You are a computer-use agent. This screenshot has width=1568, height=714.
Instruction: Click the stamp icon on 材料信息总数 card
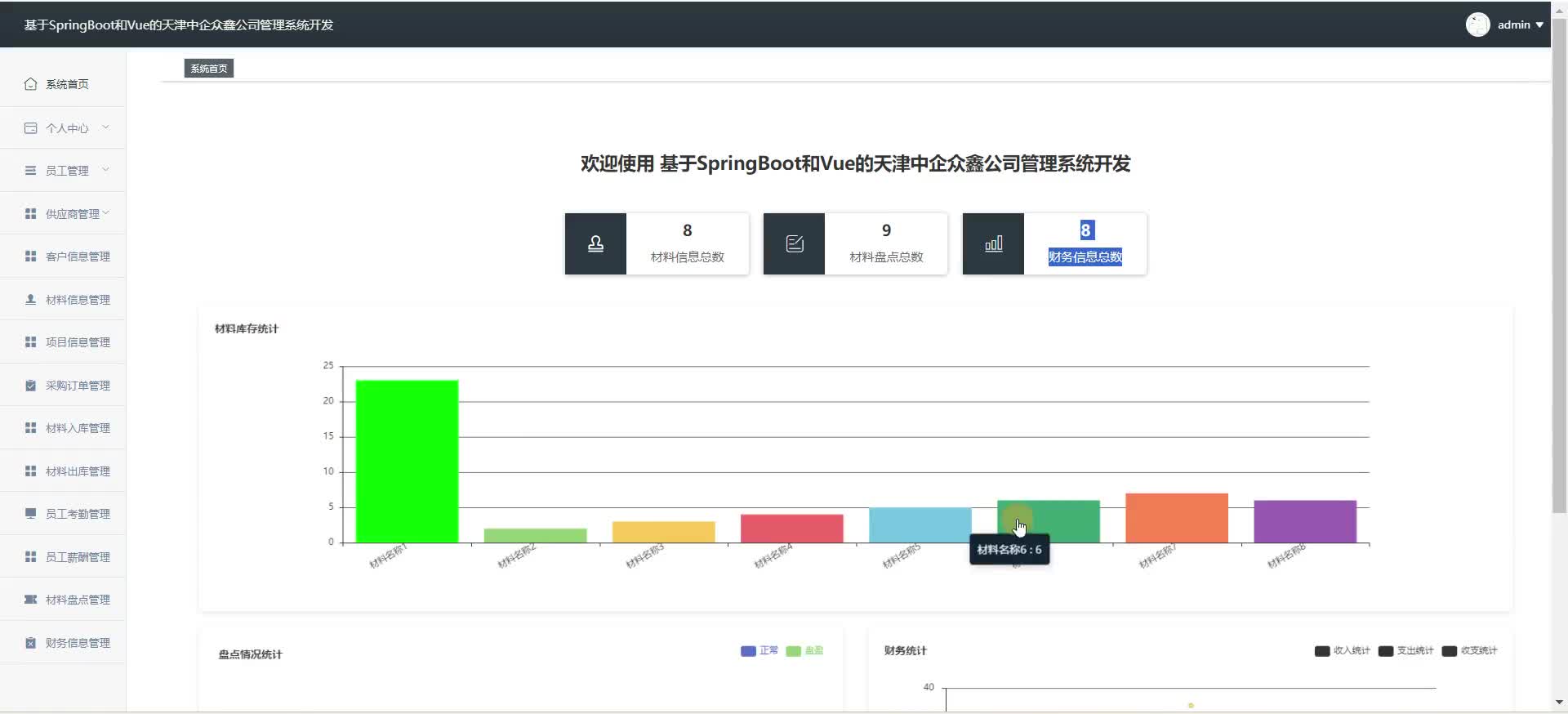click(x=595, y=243)
